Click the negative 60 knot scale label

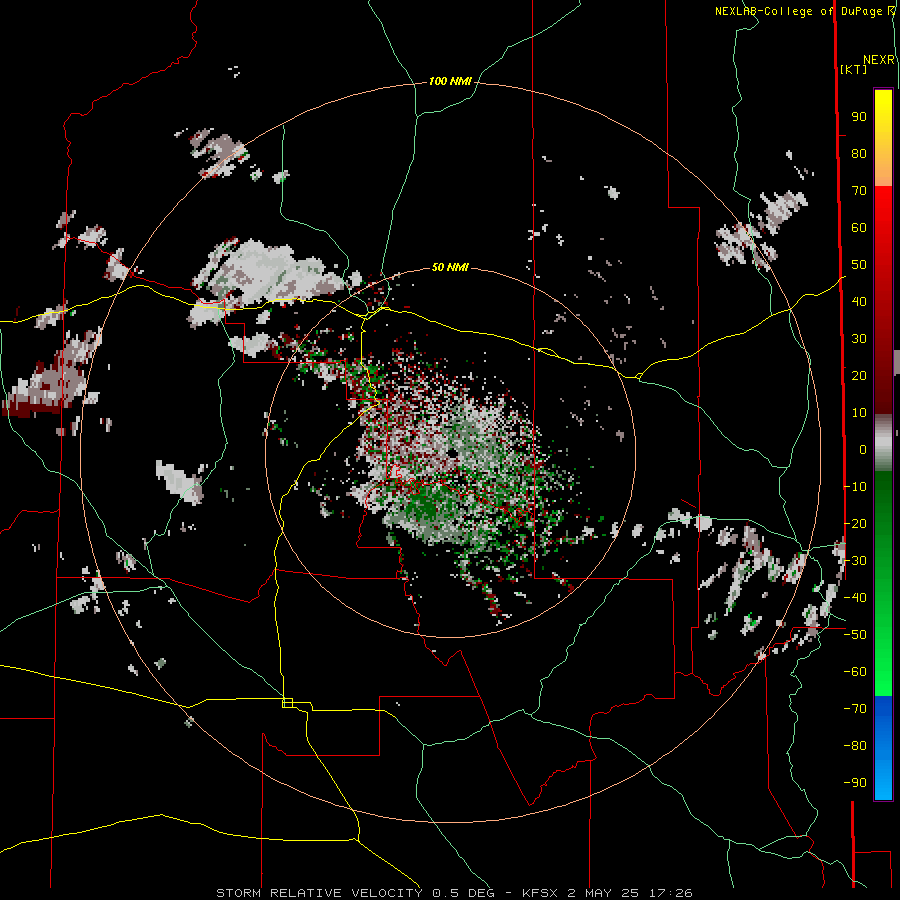[855, 672]
